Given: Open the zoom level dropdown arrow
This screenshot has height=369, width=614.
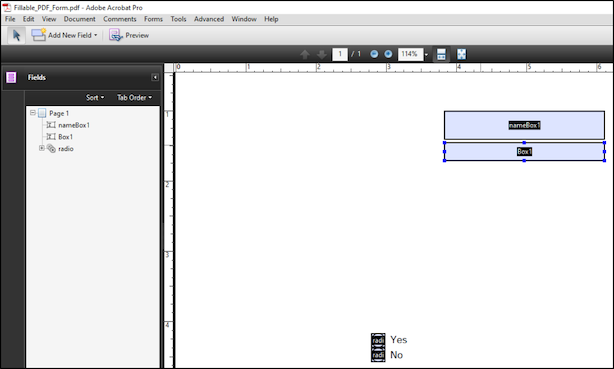Looking at the screenshot, I should (426, 55).
